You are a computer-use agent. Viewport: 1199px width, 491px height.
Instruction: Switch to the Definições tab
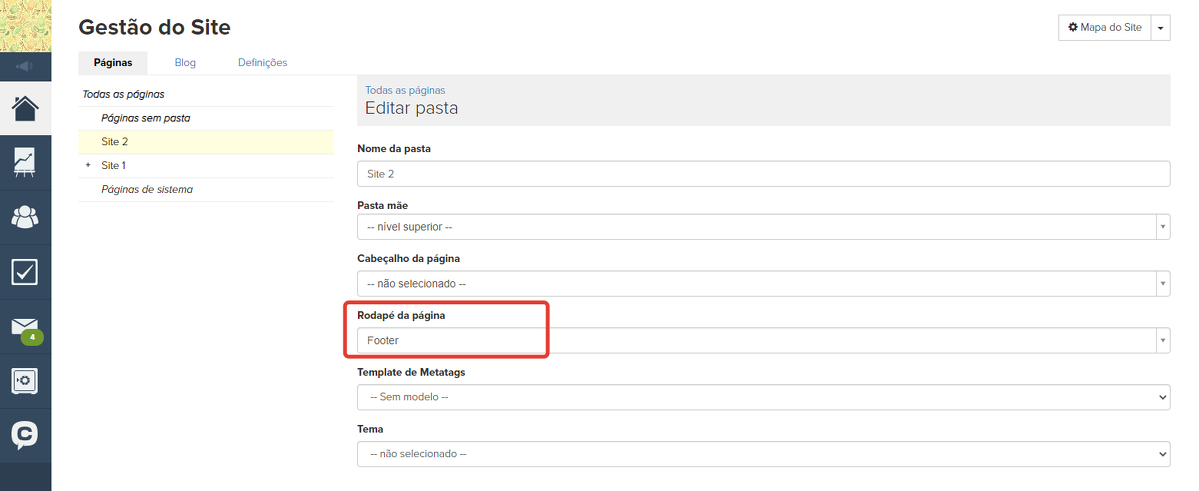pos(262,62)
